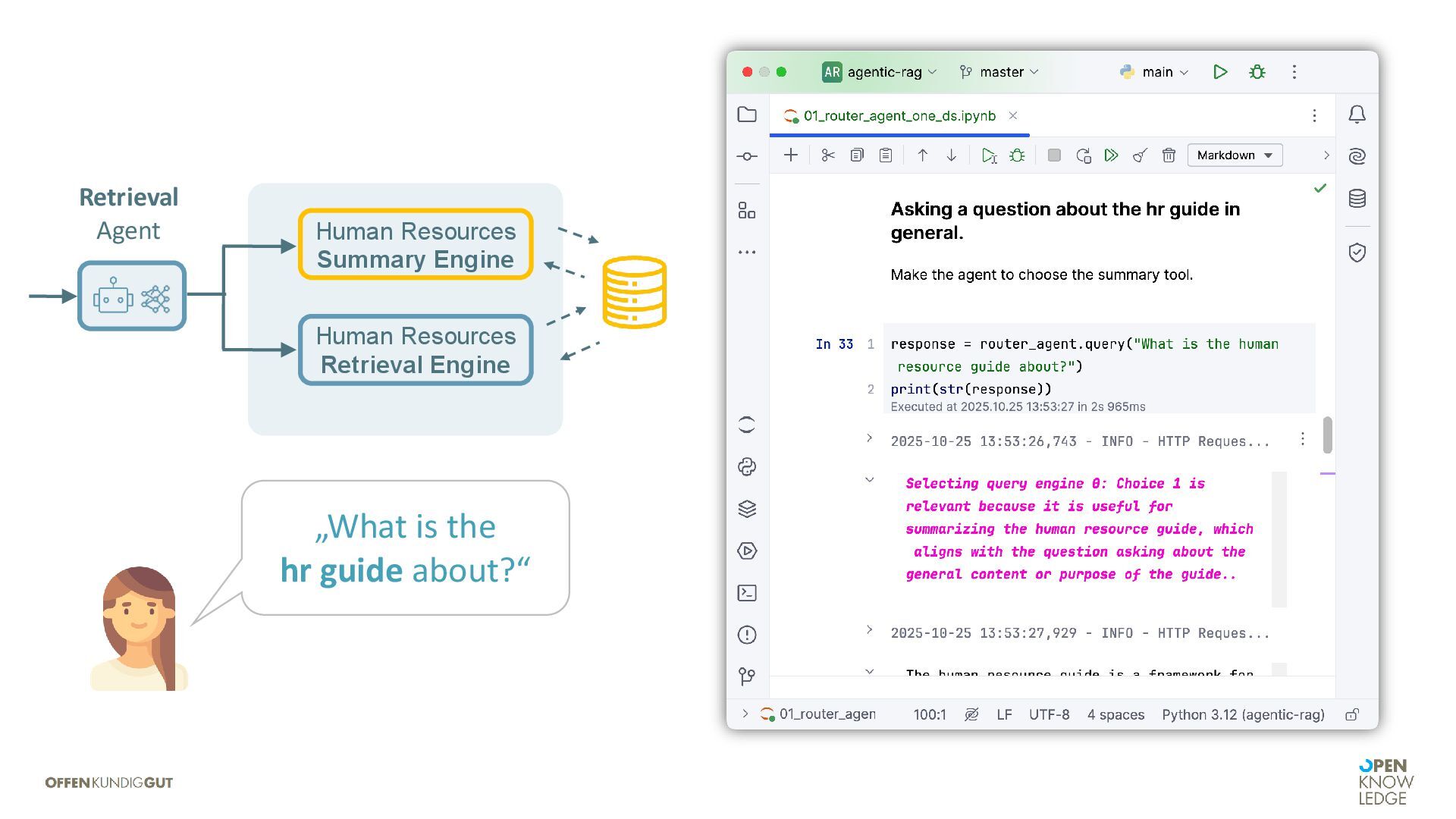This screenshot has height=819, width=1456.
Task: Click the Delete cell trash icon
Action: point(1169,155)
